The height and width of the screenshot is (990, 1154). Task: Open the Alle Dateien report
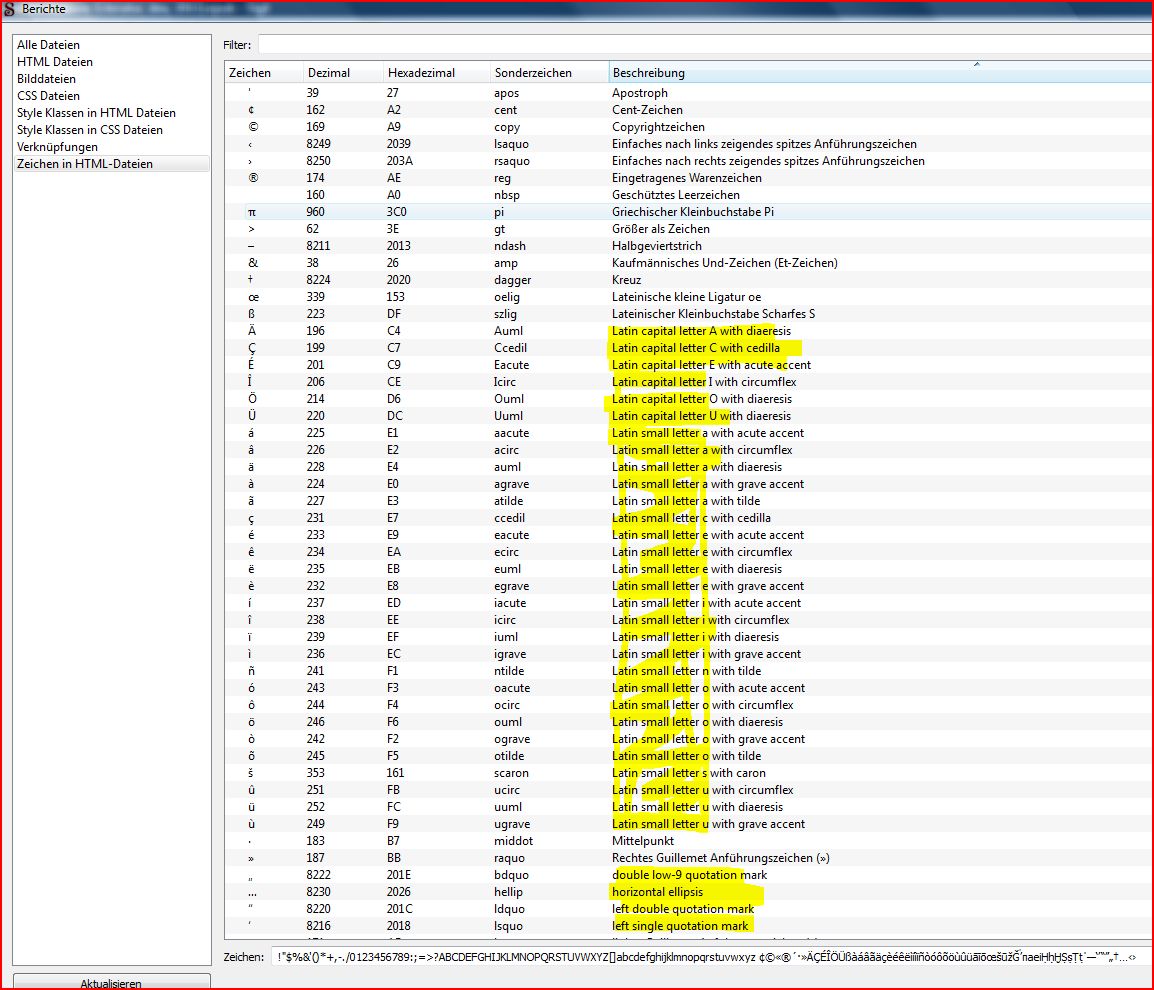pos(48,45)
